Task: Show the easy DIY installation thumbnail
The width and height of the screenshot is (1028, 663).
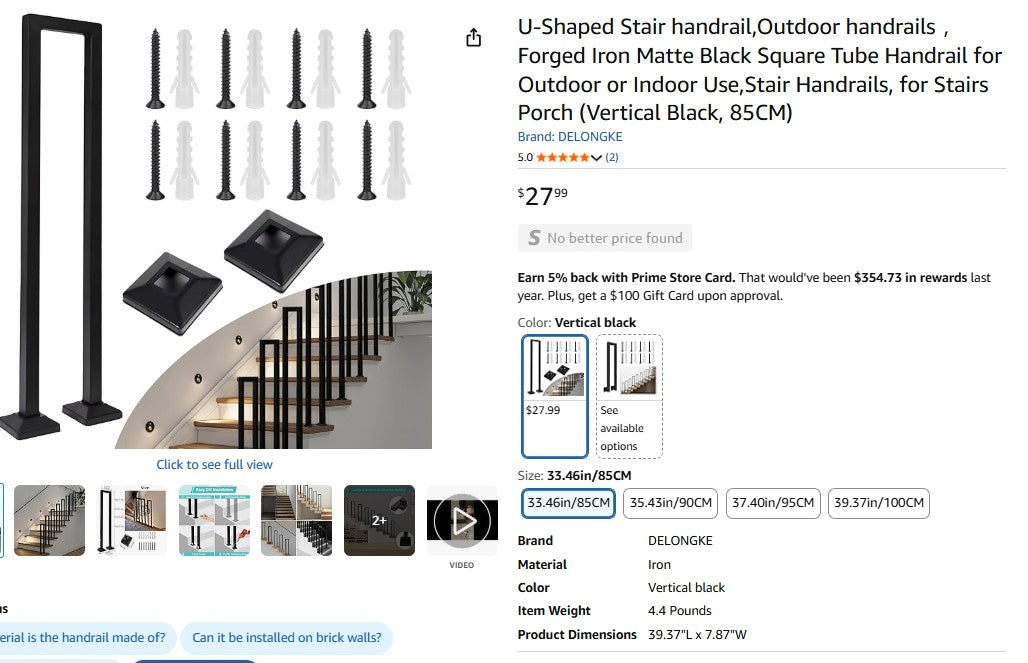Action: [214, 521]
